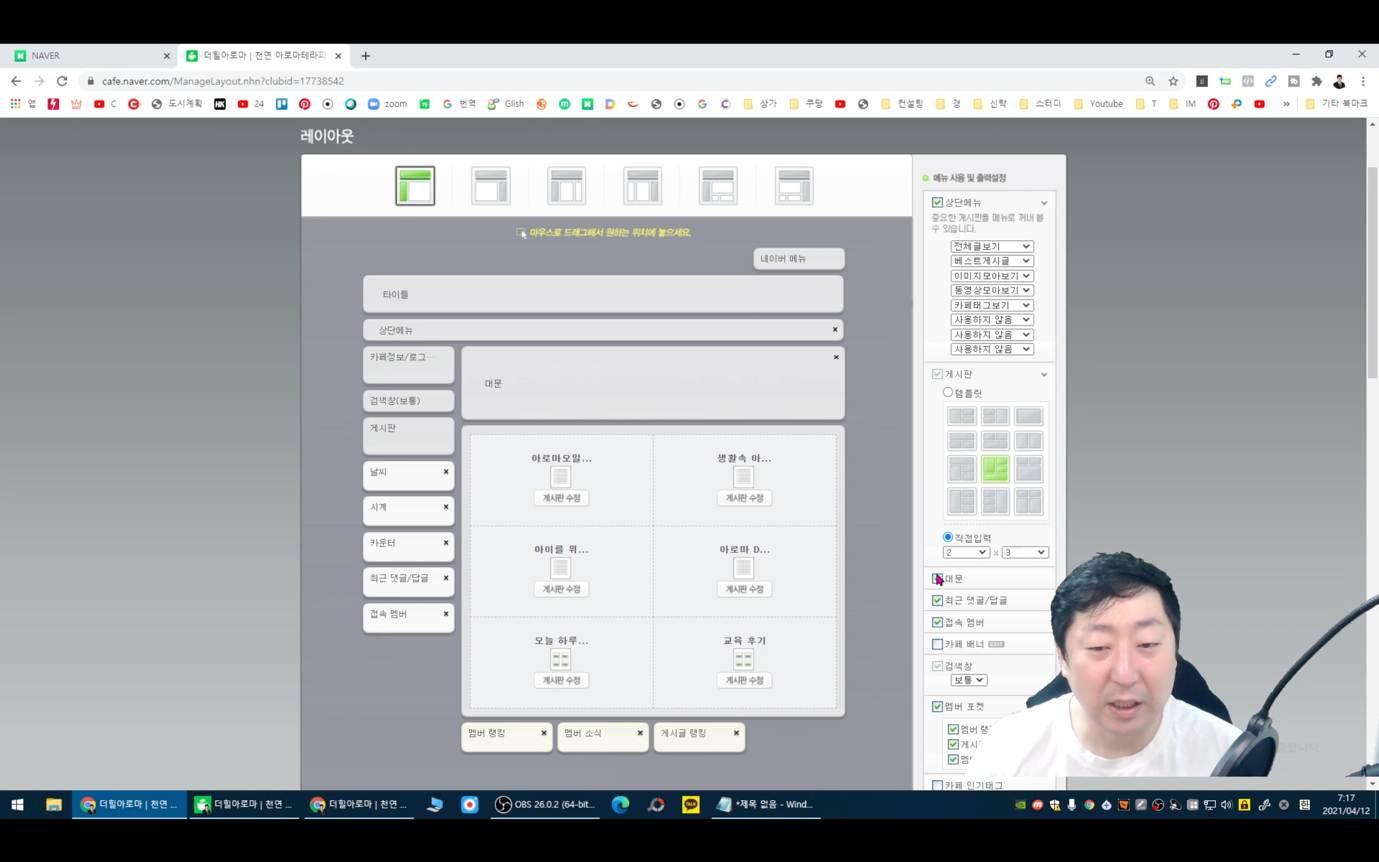Toggle the 대문 checkbox
Image resolution: width=1379 pixels, height=862 pixels.
click(x=937, y=579)
